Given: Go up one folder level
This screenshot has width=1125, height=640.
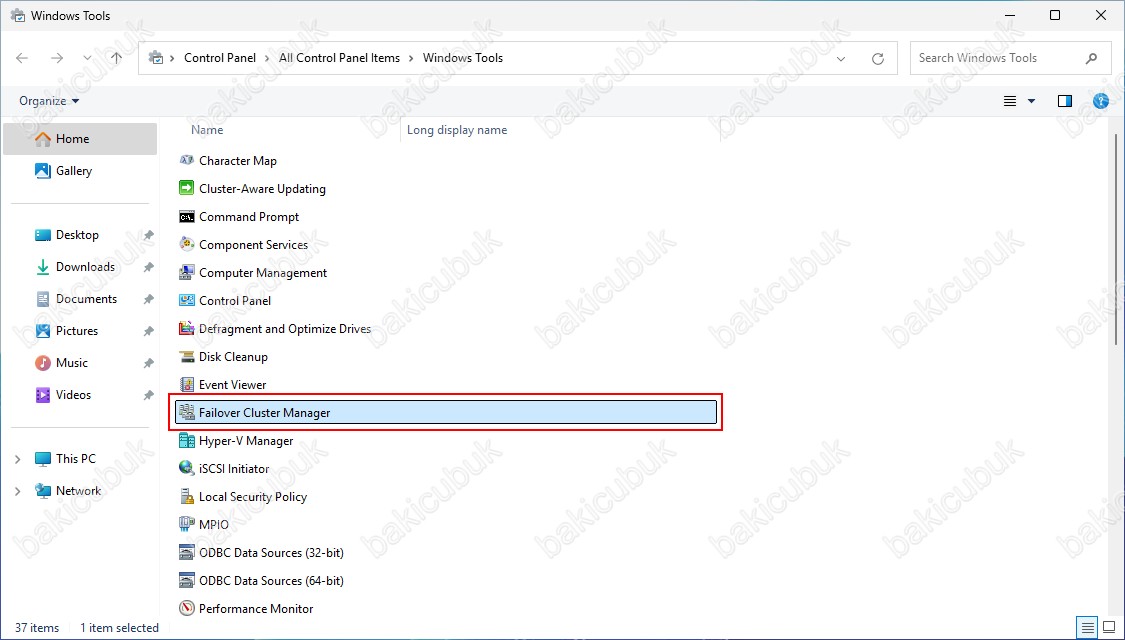Looking at the screenshot, I should 116,58.
